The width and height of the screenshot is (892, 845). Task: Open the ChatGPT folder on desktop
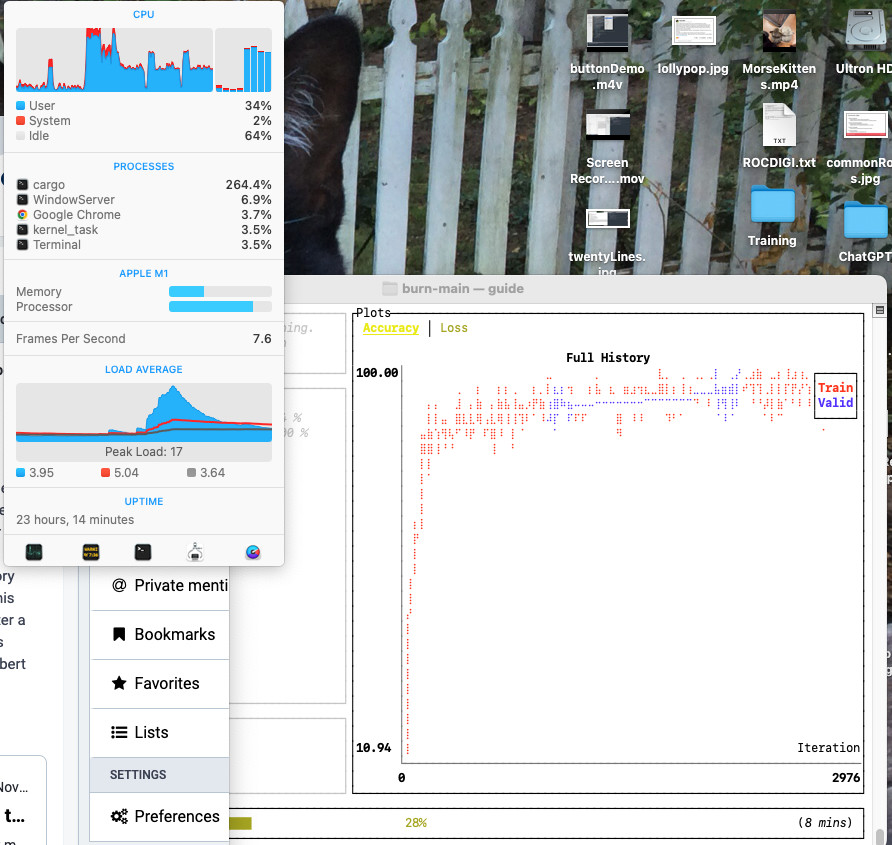(x=865, y=220)
